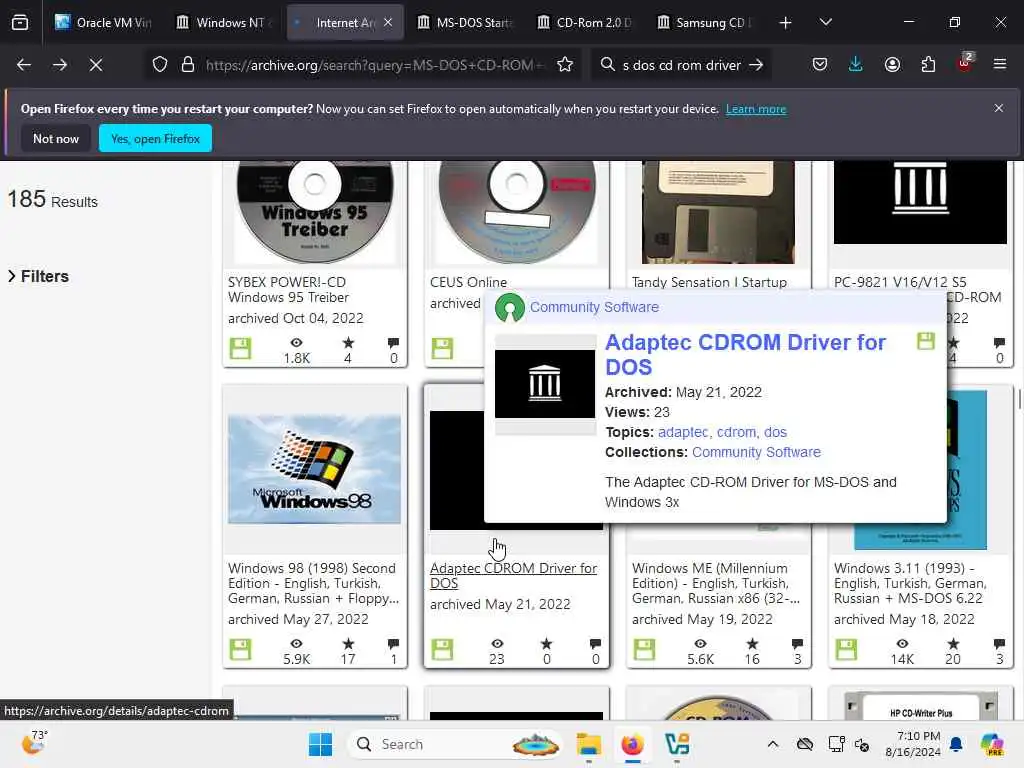Open the clock showing 7:10 PM

[913, 744]
